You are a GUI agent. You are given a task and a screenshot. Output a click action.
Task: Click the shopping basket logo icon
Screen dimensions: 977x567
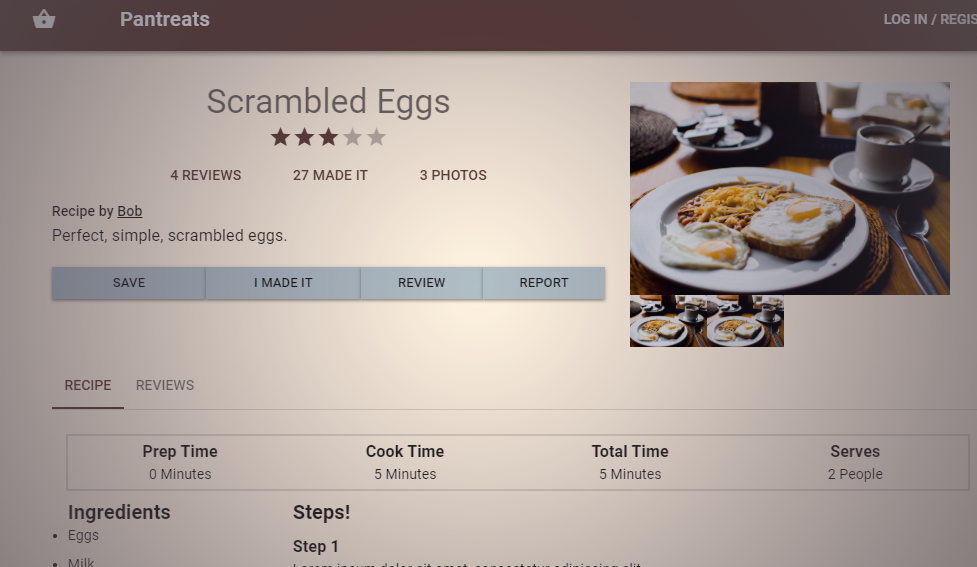44,19
